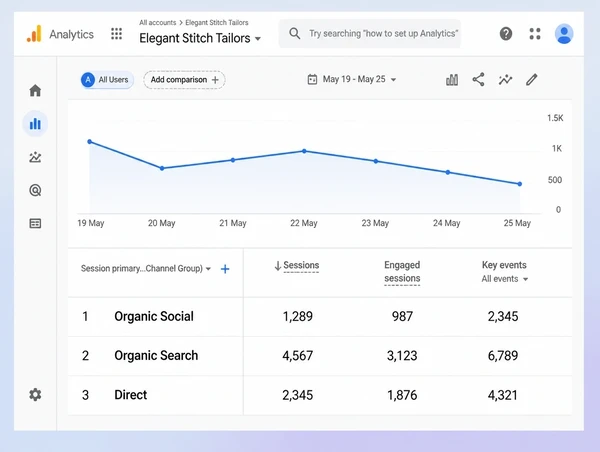Open Reports in the sidebar

[x=35, y=124]
